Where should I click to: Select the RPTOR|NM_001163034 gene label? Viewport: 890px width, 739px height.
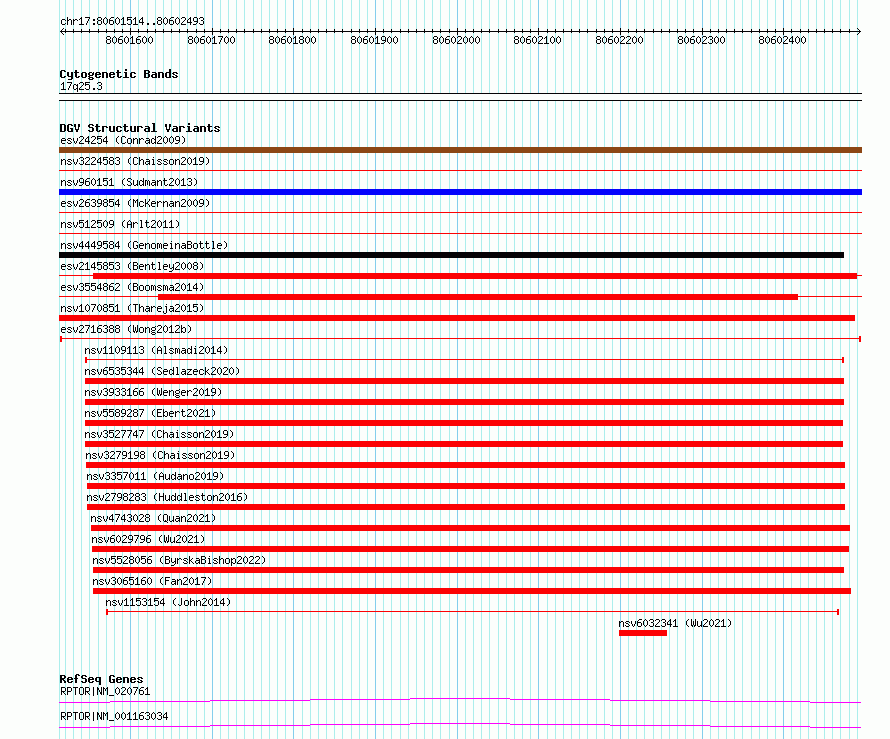[x=114, y=716]
